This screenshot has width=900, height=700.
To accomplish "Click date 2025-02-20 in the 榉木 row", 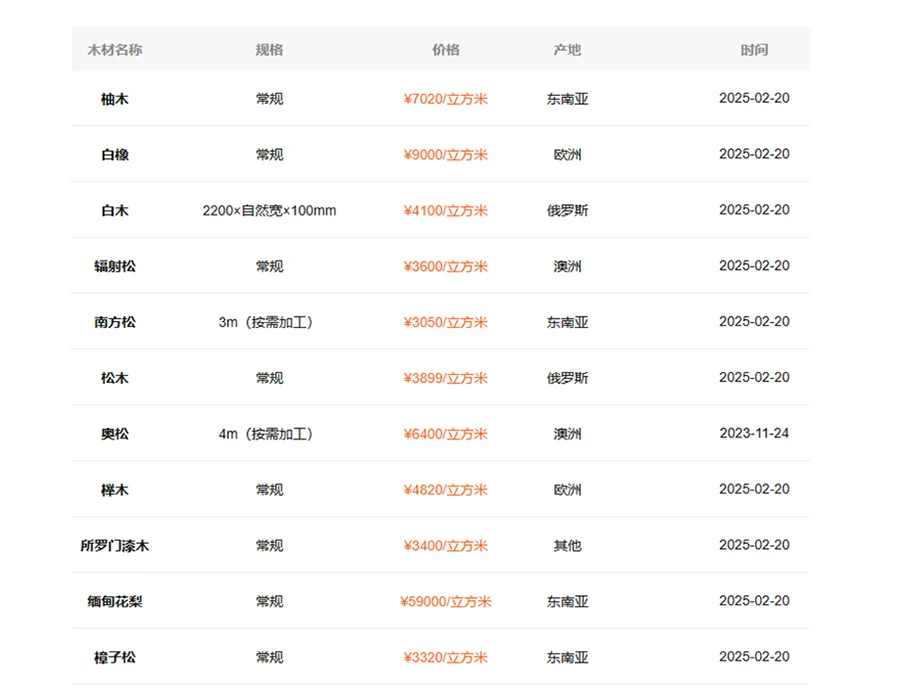I will [x=754, y=489].
